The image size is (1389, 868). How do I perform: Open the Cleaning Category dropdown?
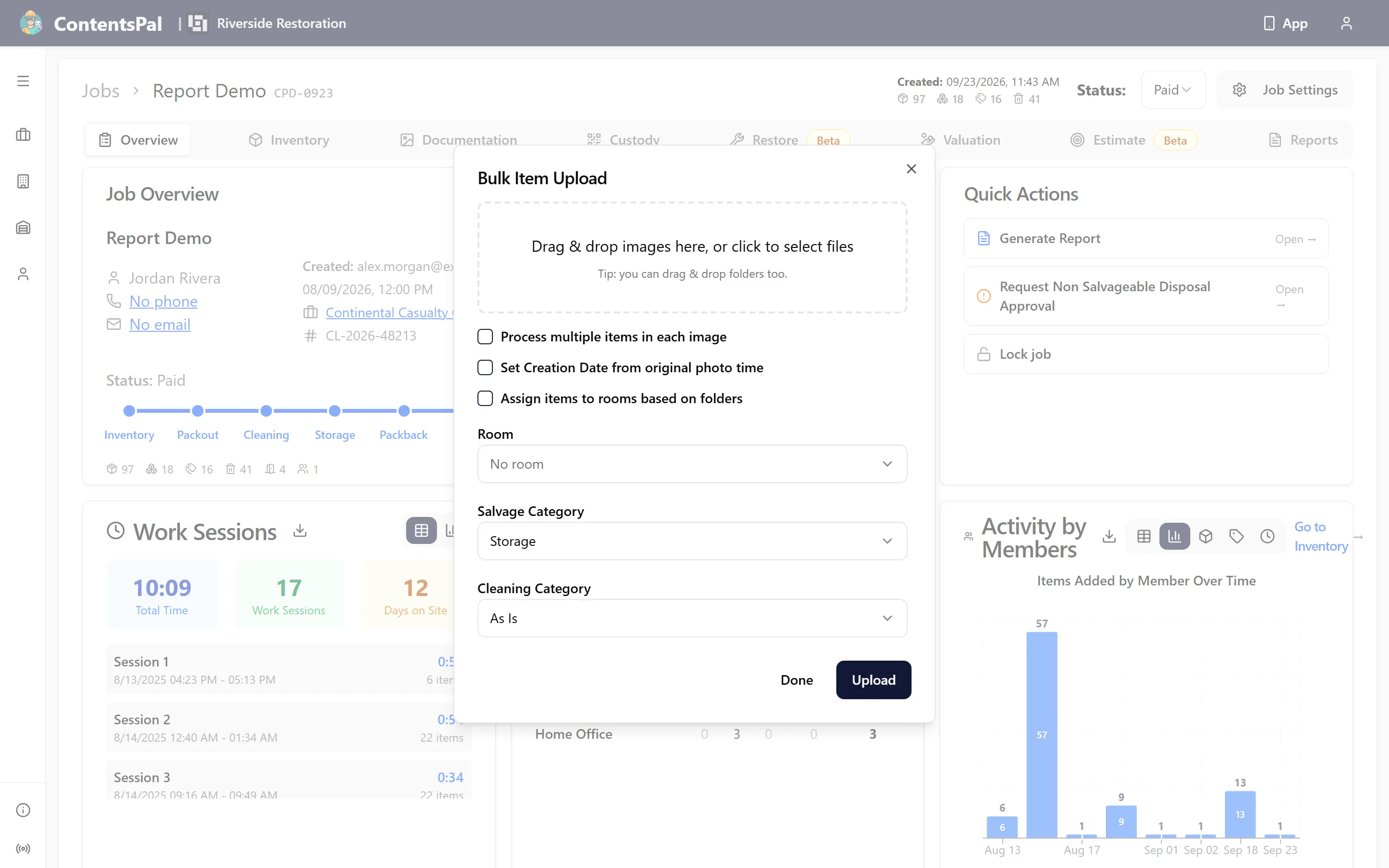coord(692,618)
